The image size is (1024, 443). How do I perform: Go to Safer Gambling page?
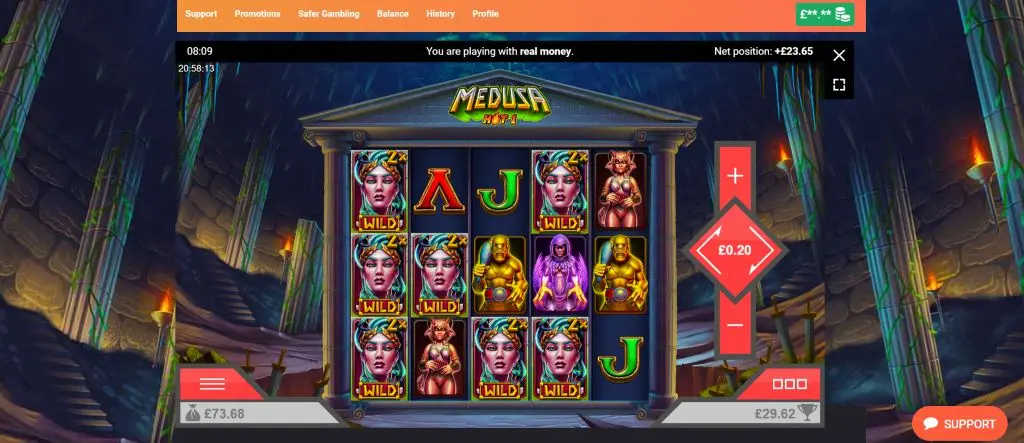point(328,14)
